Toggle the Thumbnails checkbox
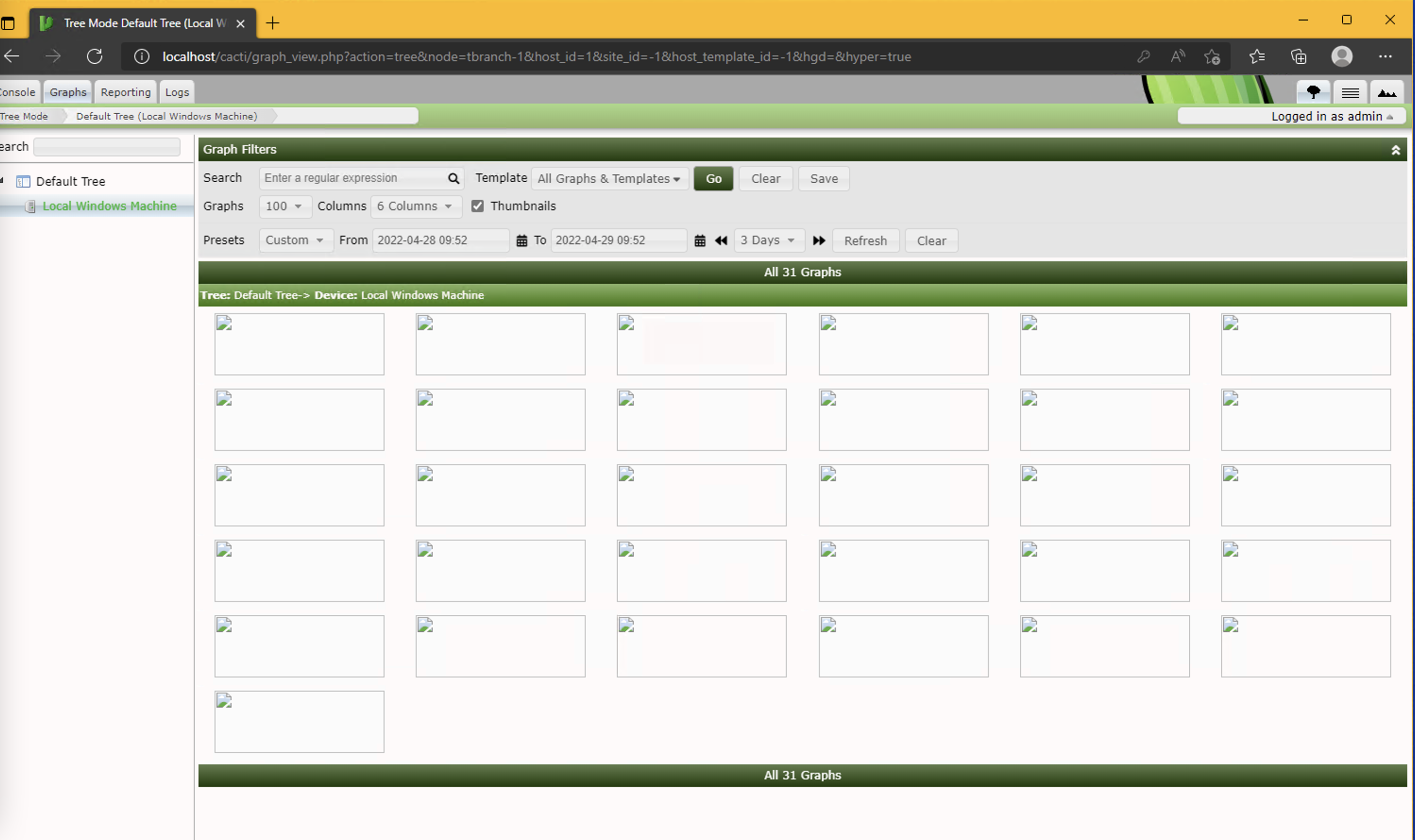The image size is (1415, 840). pyautogui.click(x=477, y=206)
